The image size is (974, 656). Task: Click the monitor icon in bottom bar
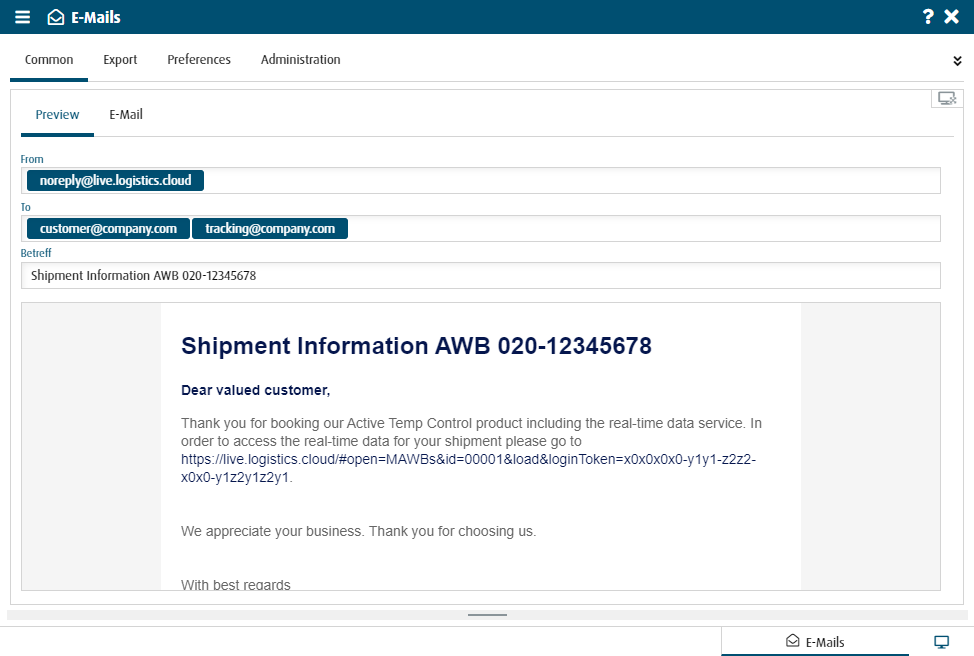tap(942, 642)
